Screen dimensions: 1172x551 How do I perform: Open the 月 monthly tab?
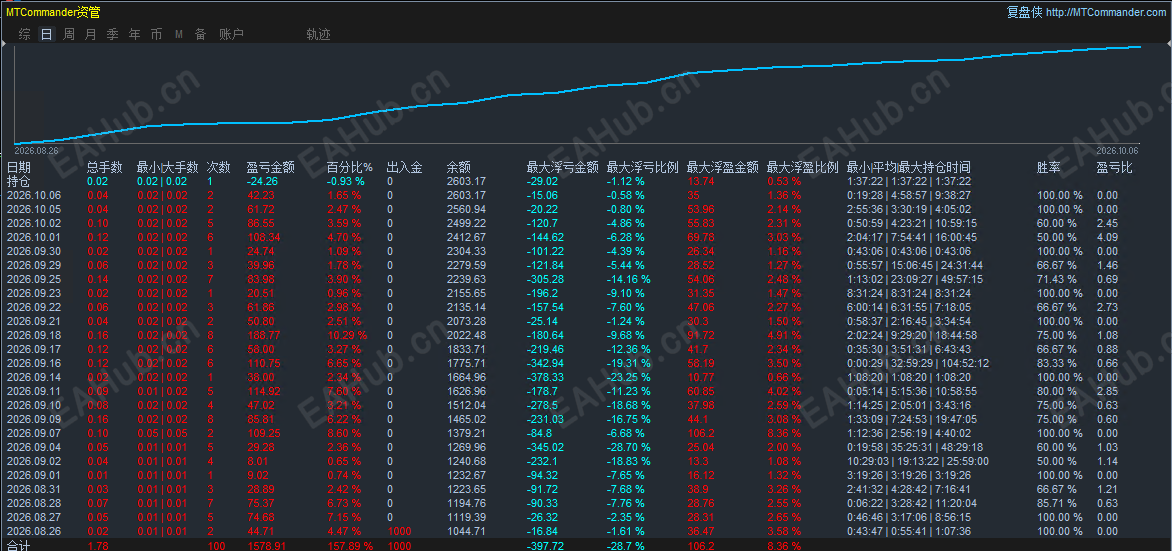click(x=90, y=34)
